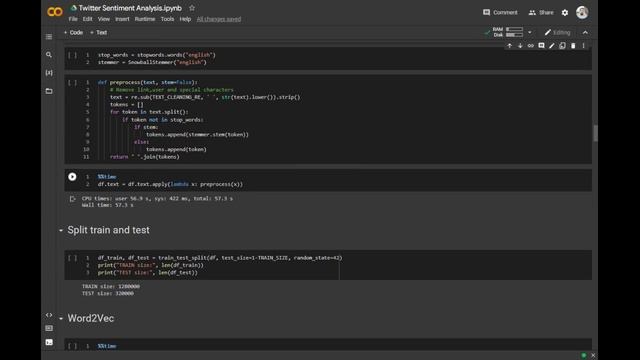Viewport: 640px width, 360px height.
Task: Open the Help menu
Action: [185, 19]
